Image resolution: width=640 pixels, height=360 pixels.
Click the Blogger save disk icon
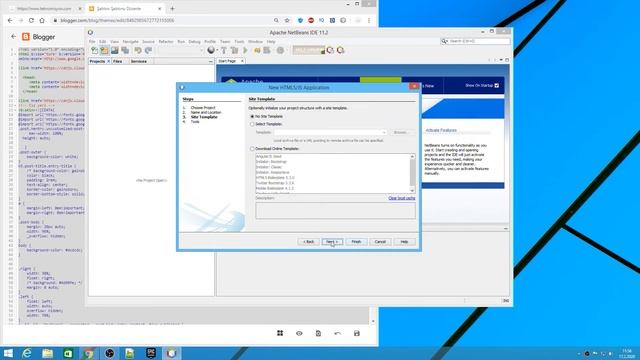[x=357, y=333]
